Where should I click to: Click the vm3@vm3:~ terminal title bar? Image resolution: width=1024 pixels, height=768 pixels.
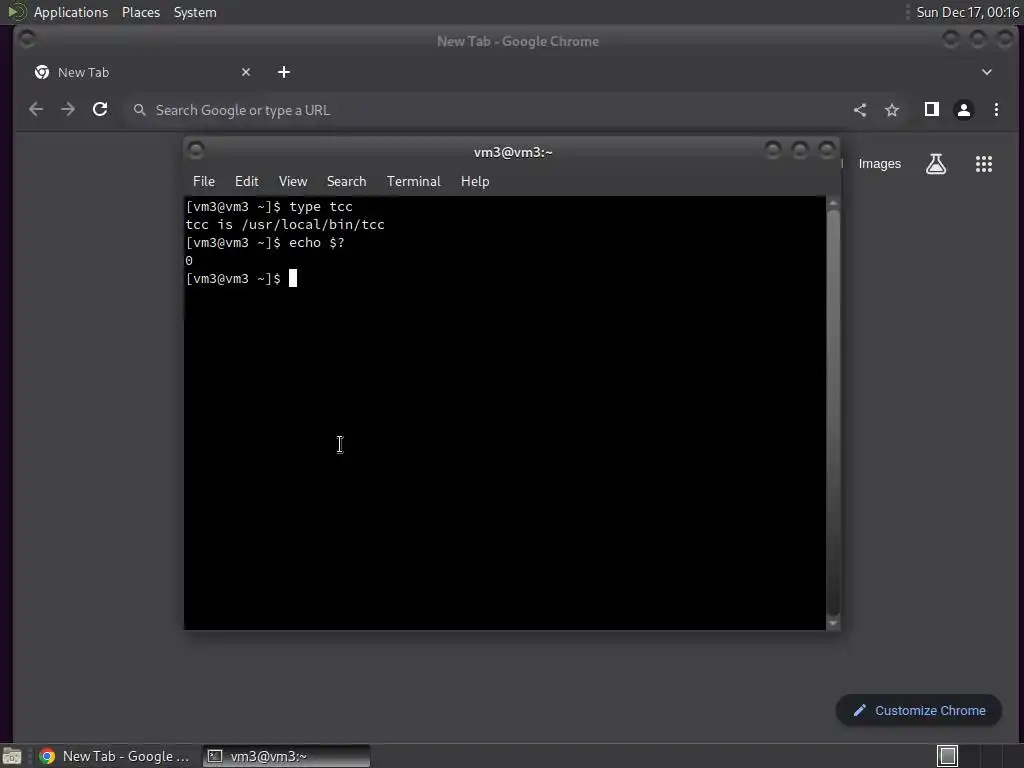[x=513, y=152]
